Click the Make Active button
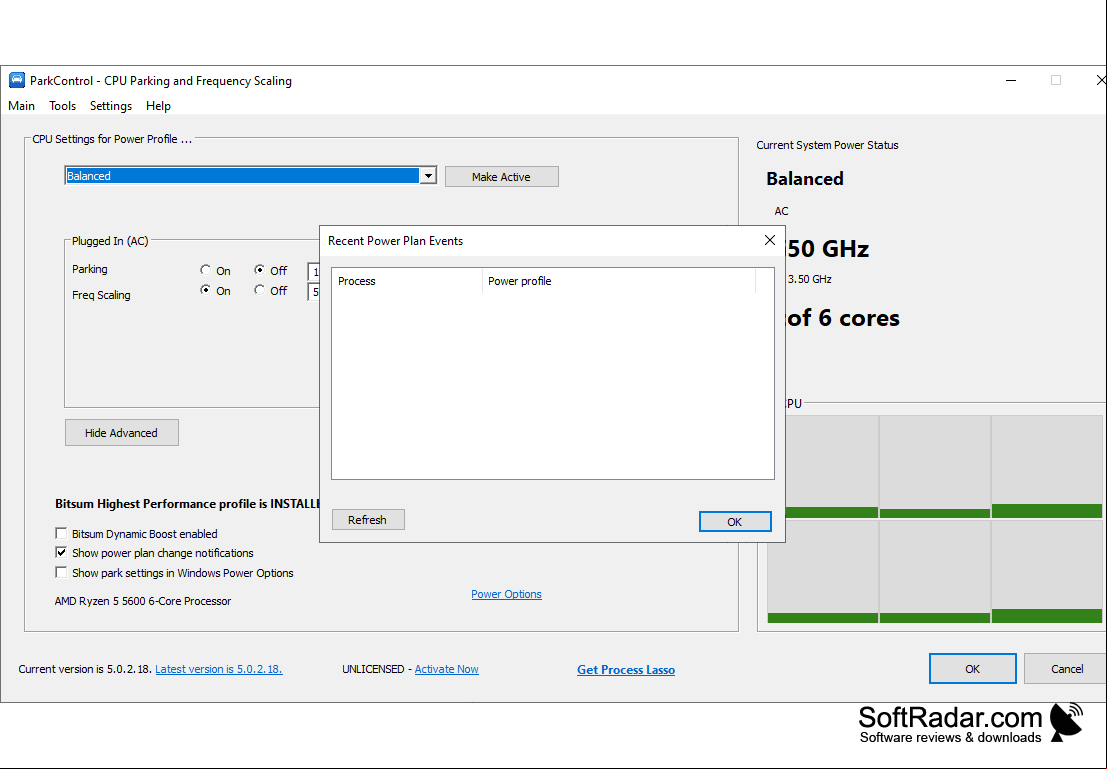This screenshot has width=1107, height=769. tap(501, 177)
